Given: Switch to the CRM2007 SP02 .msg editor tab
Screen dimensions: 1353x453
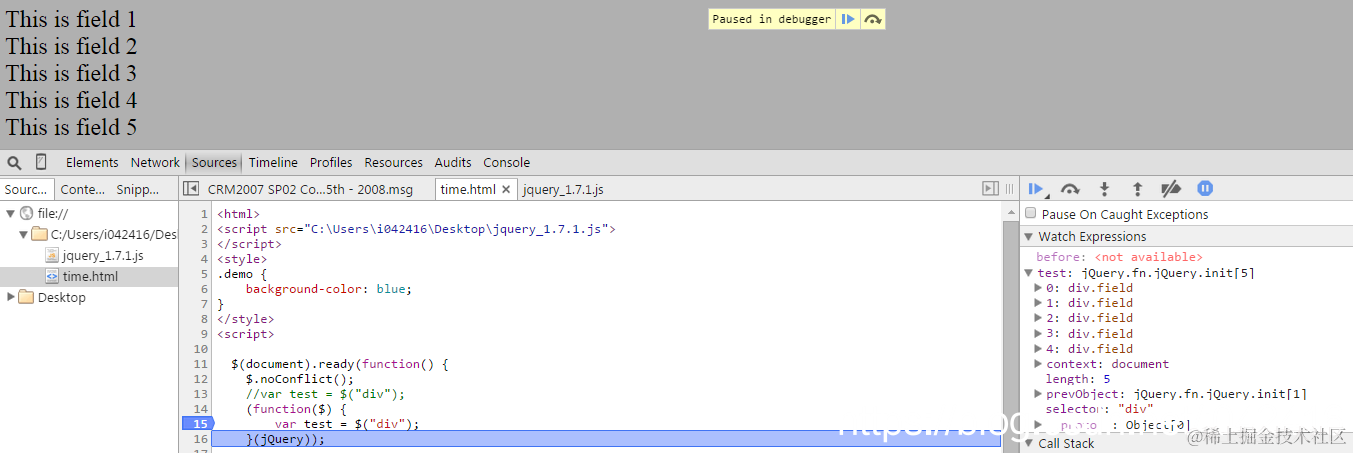Looking at the screenshot, I should coord(310,189).
